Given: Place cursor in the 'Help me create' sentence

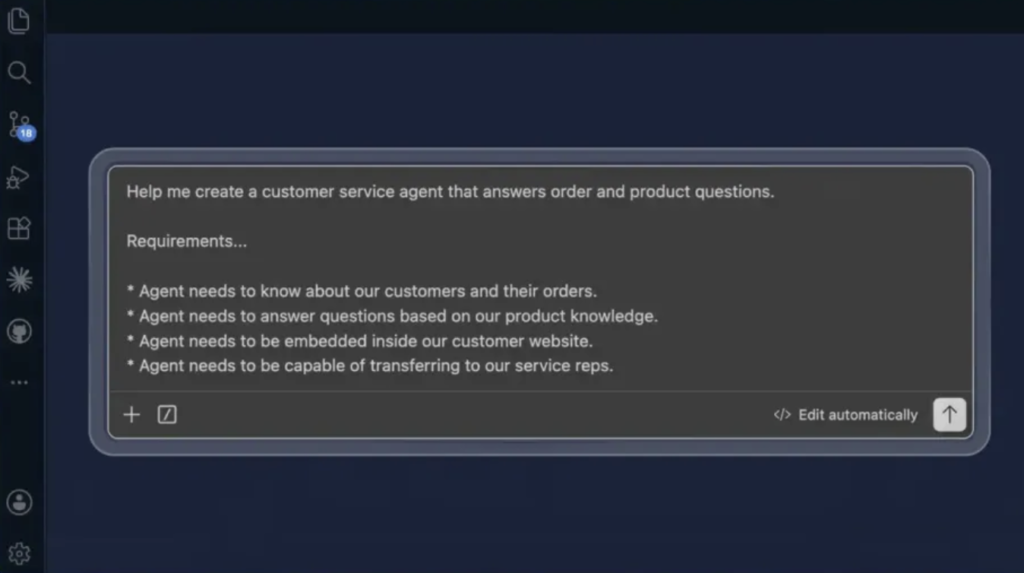Looking at the screenshot, I should (x=450, y=191).
